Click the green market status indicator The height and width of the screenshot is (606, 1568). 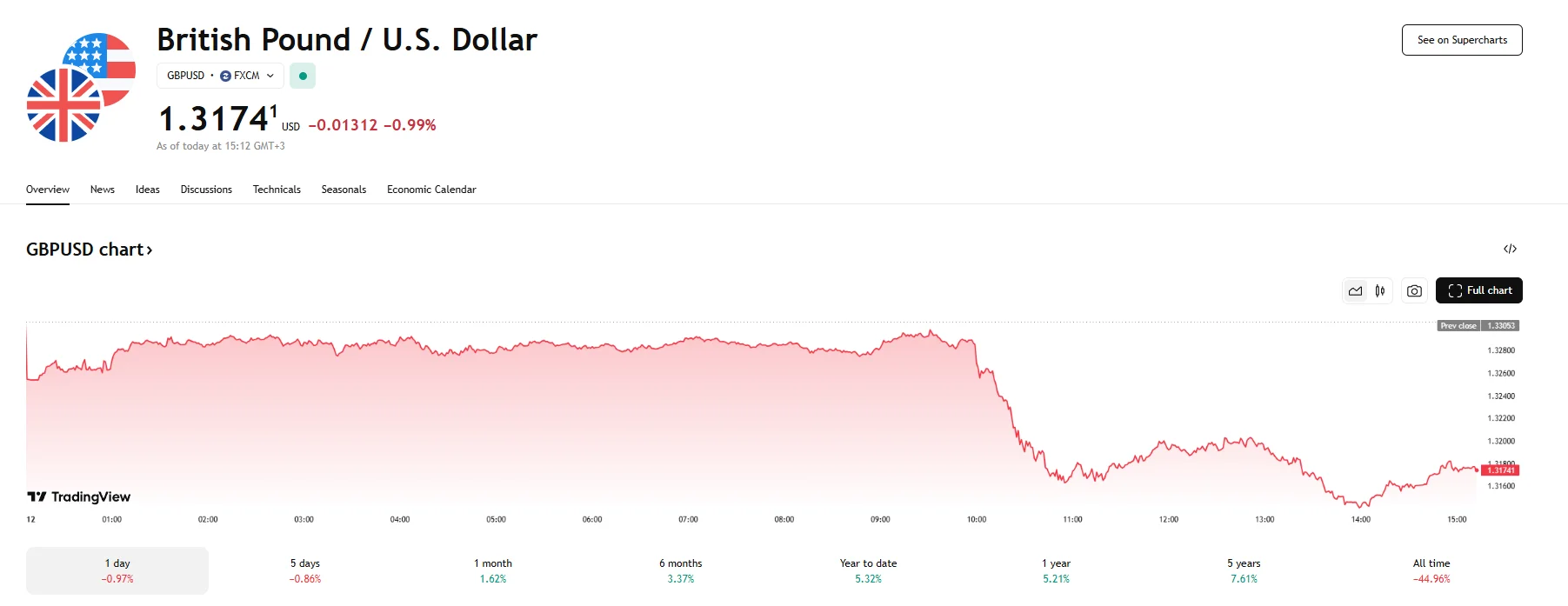pyautogui.click(x=303, y=76)
